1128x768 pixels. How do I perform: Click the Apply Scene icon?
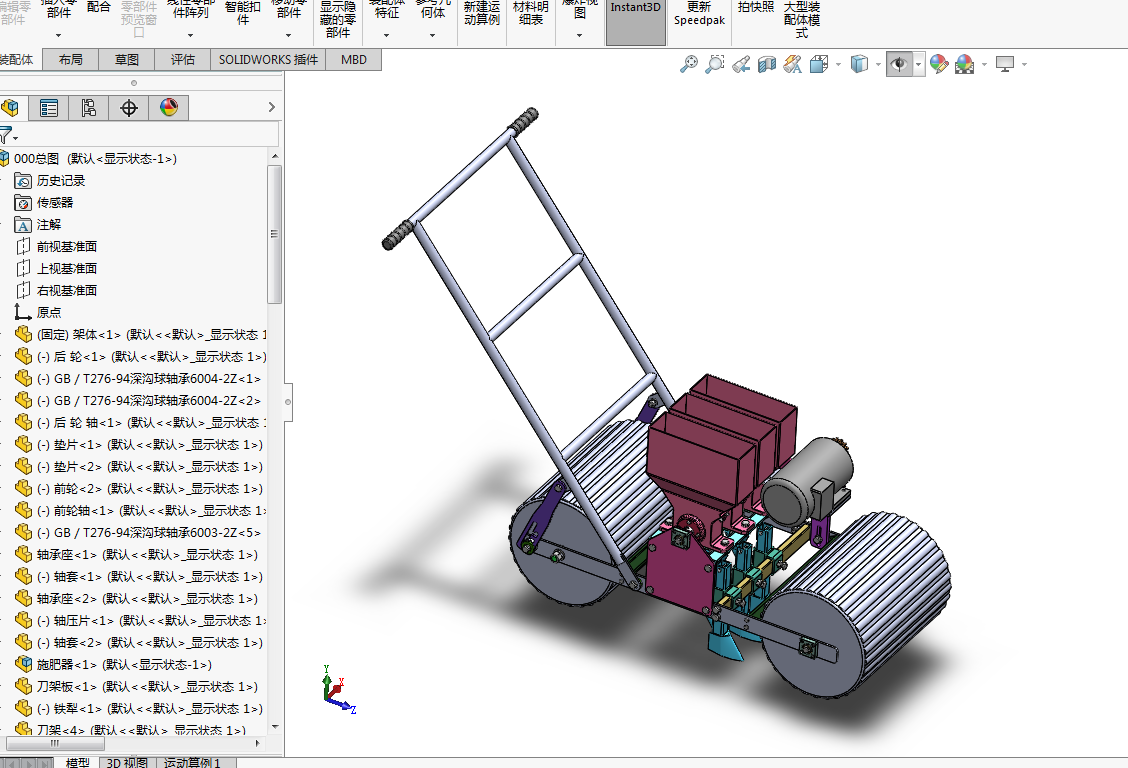(964, 64)
